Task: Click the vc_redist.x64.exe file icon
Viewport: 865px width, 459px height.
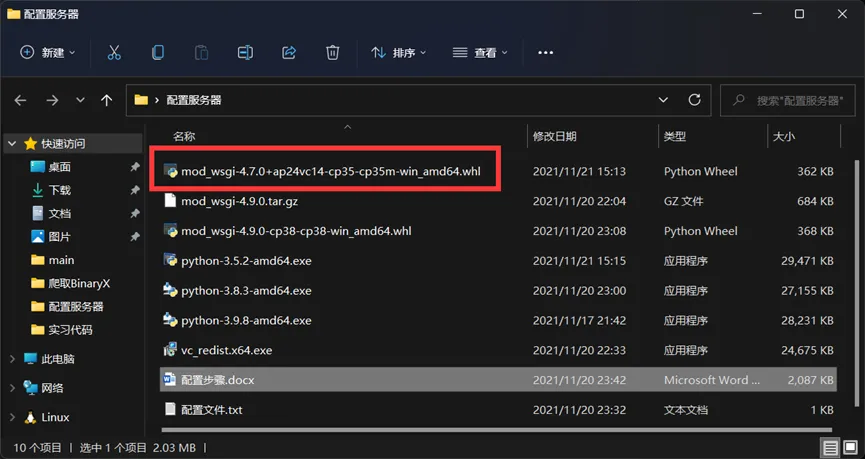Action: 170,350
